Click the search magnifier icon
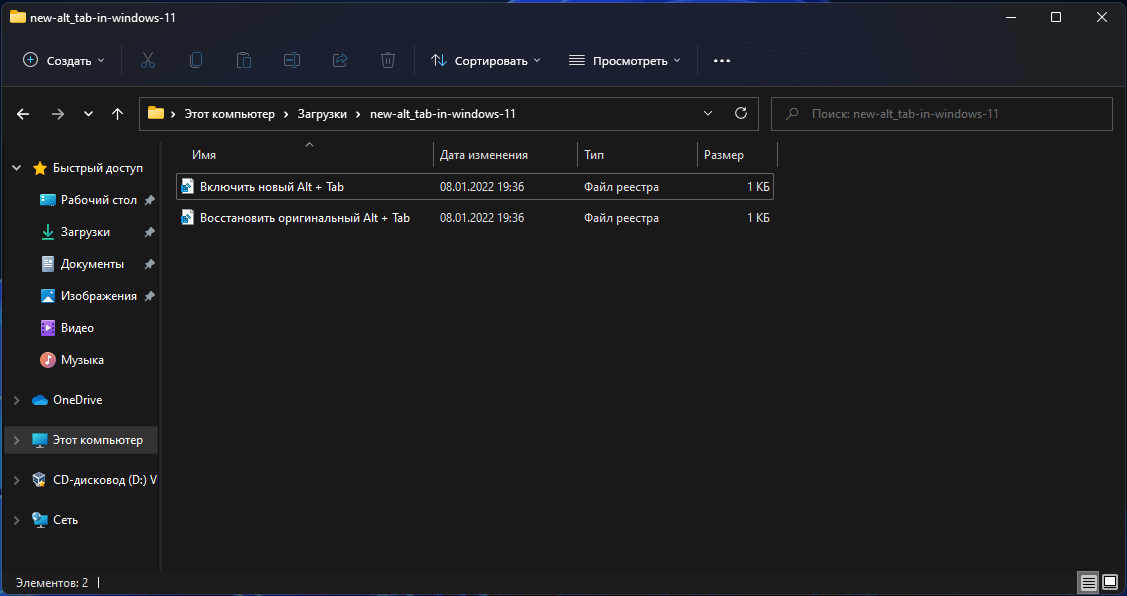1127x596 pixels. click(791, 114)
